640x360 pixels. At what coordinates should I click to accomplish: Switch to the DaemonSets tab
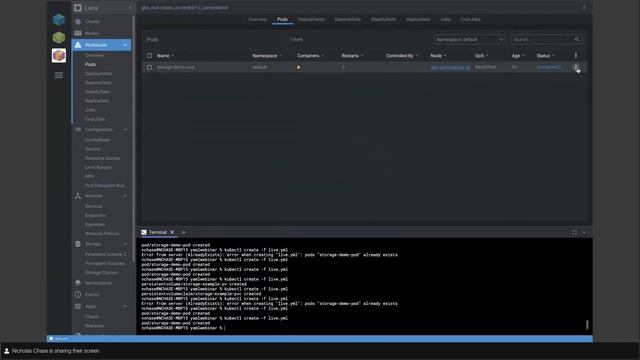click(348, 20)
